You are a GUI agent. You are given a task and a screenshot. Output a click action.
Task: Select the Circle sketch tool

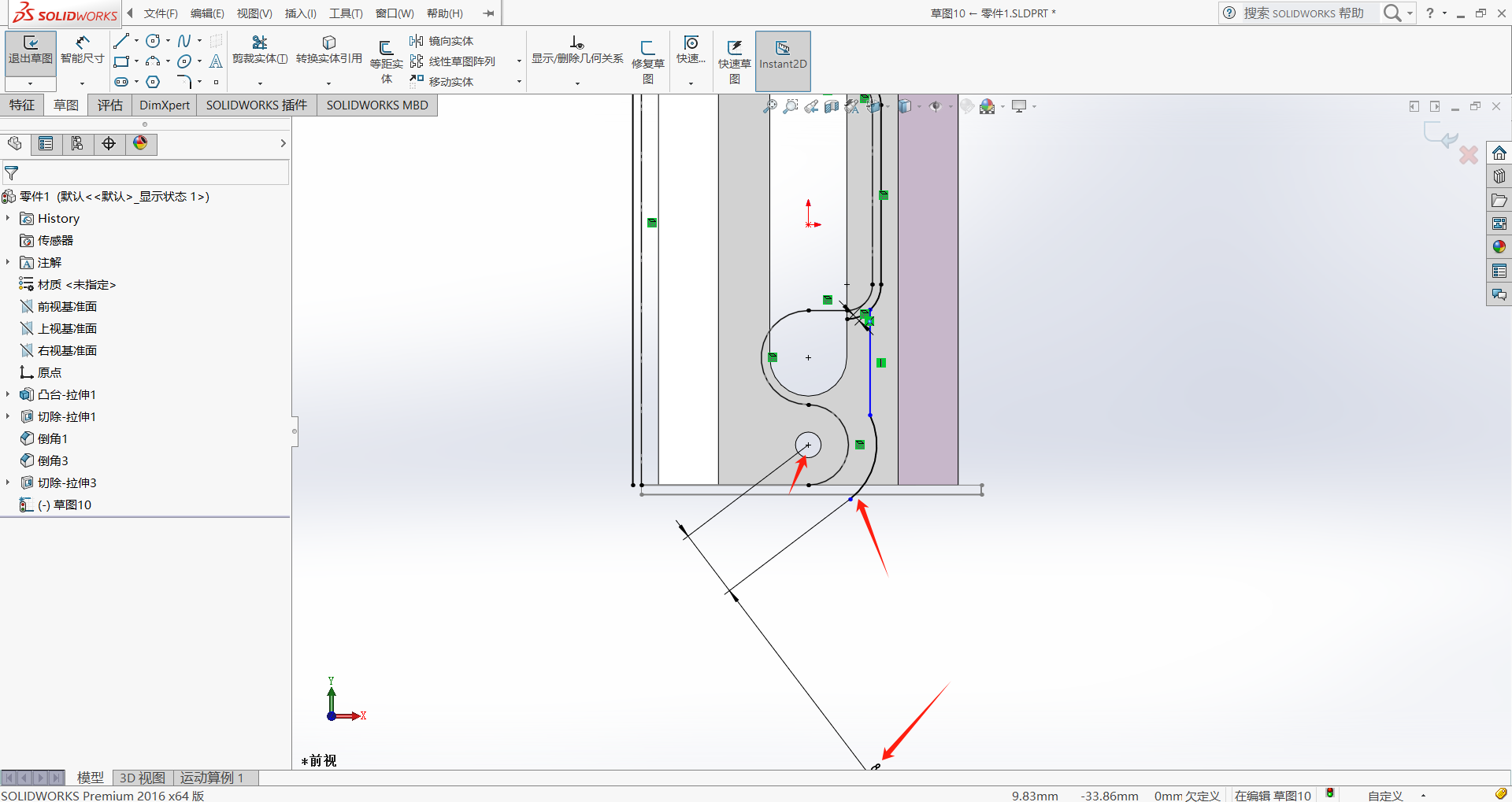(x=153, y=41)
